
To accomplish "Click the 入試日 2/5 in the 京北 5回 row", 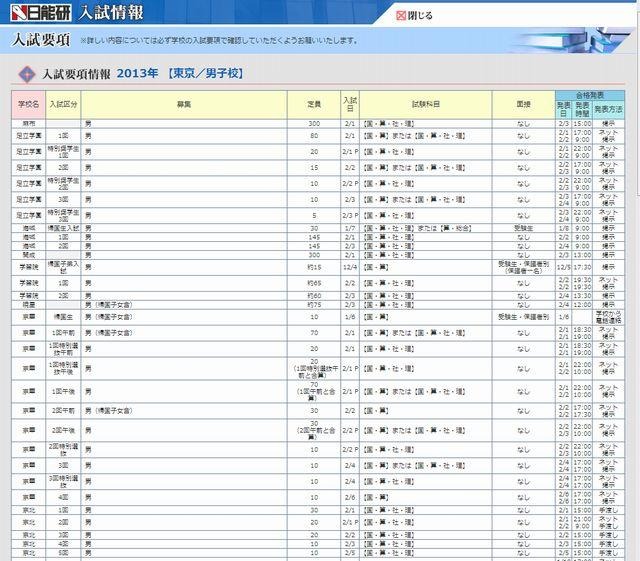I will pos(350,553).
